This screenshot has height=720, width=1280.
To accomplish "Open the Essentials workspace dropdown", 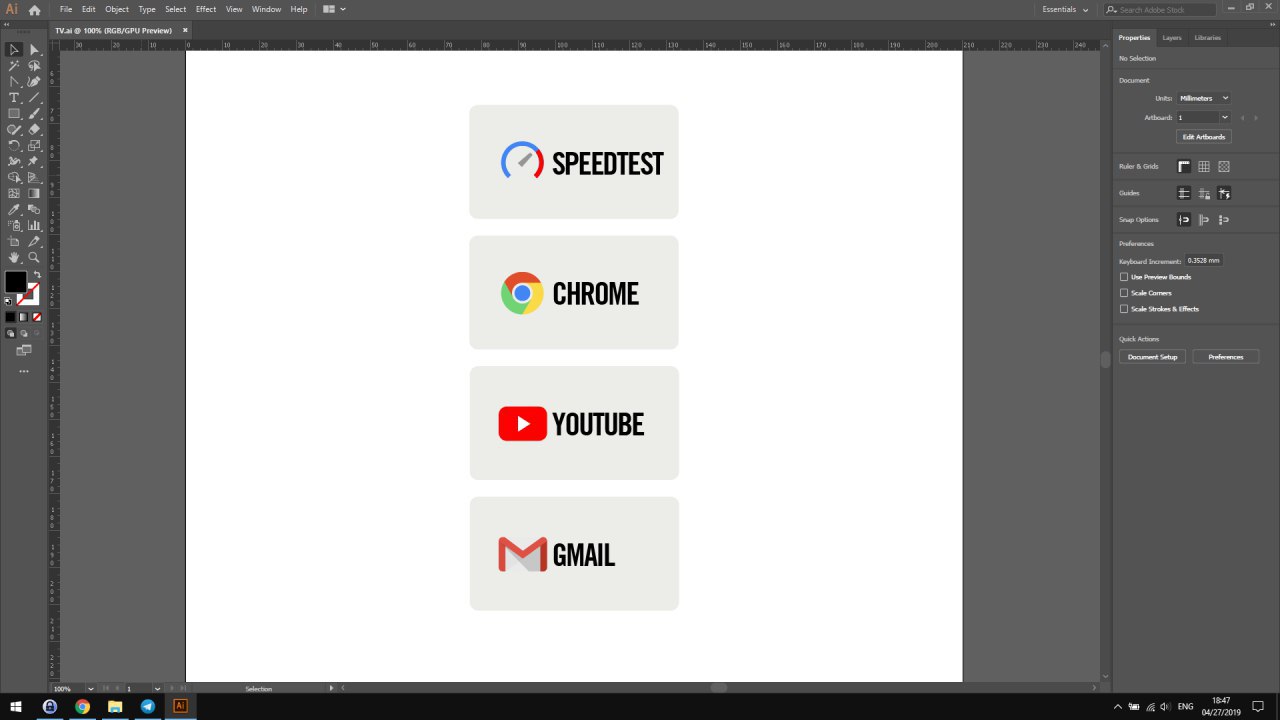I will [x=1065, y=9].
